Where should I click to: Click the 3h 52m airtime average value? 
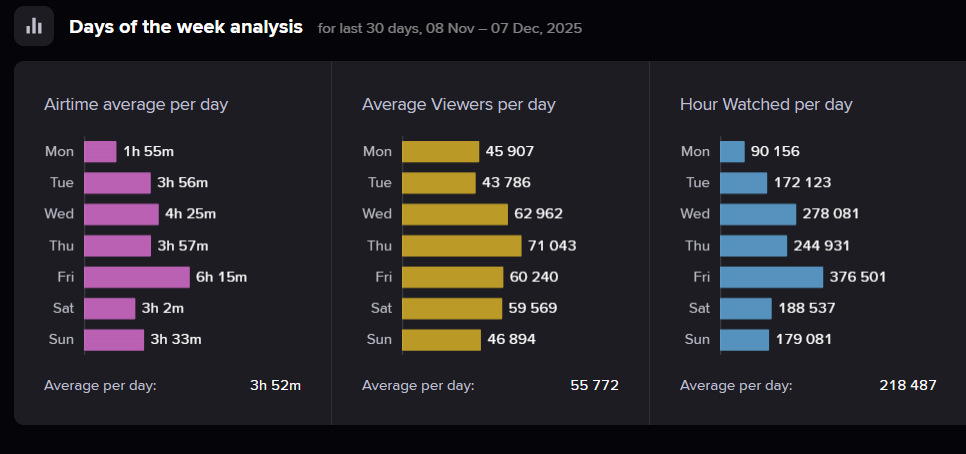click(x=275, y=385)
